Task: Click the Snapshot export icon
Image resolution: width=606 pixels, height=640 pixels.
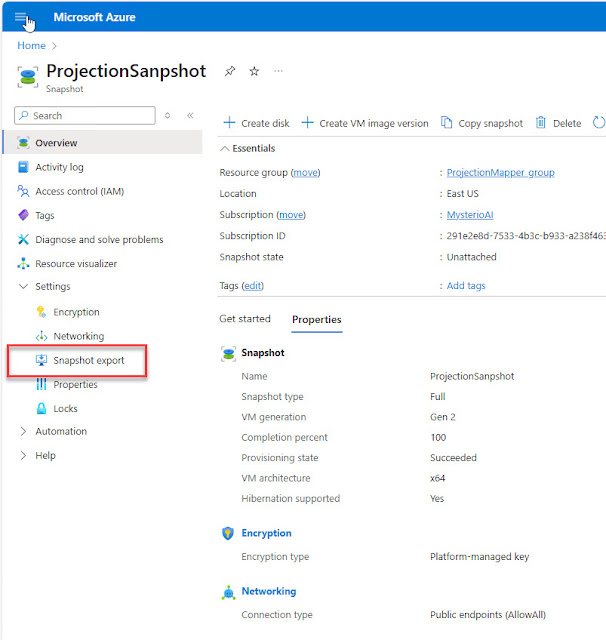Action: point(41,360)
